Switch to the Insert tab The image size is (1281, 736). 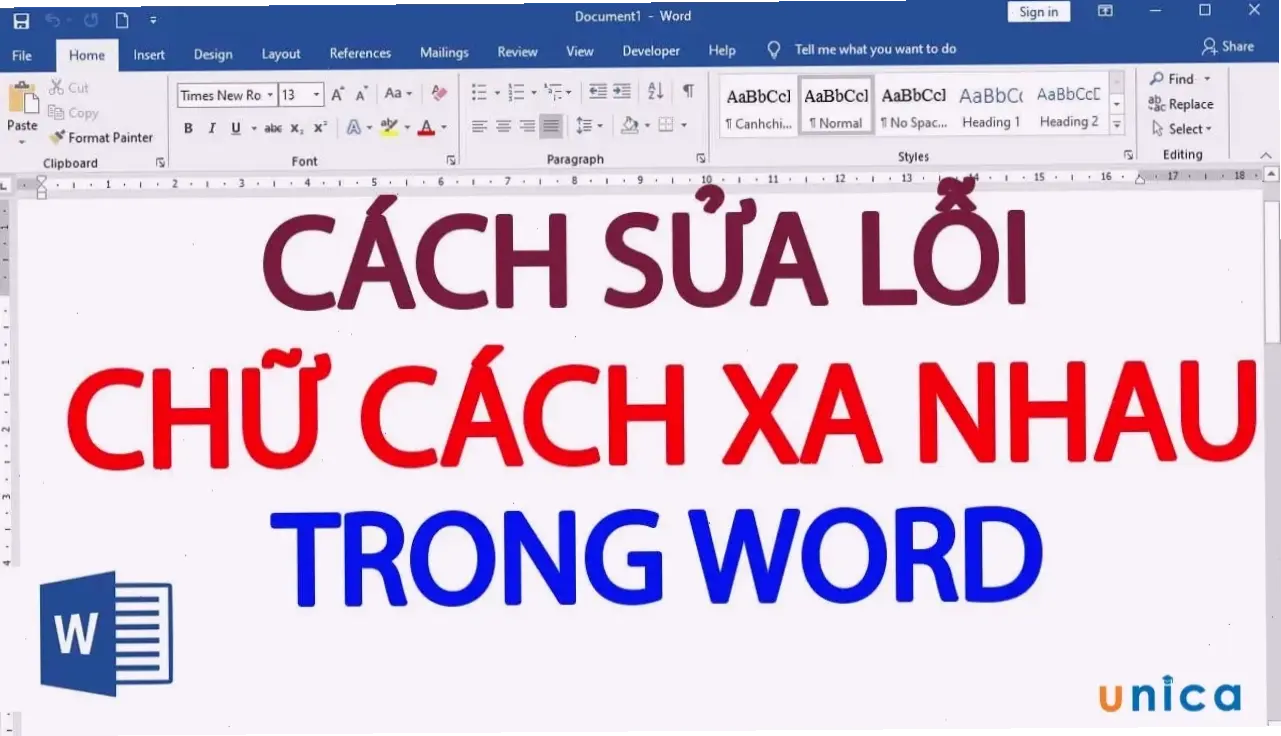click(x=149, y=55)
